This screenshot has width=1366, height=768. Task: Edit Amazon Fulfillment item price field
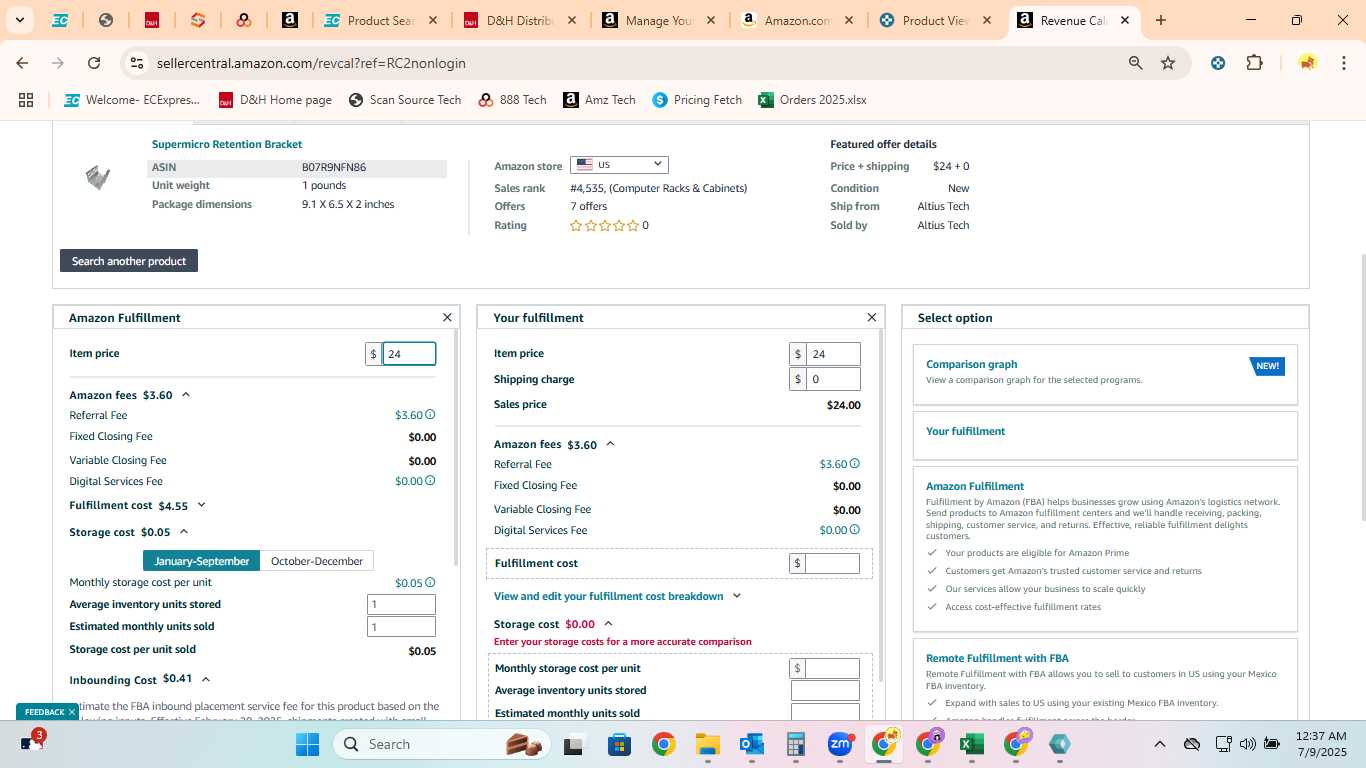click(x=409, y=354)
